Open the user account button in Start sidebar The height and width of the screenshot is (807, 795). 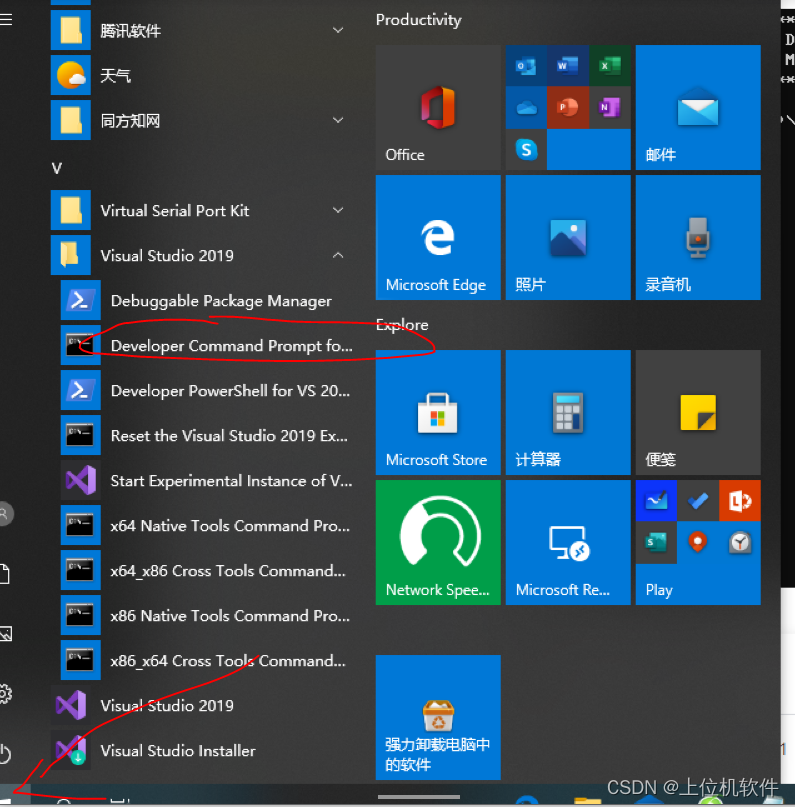[5, 513]
